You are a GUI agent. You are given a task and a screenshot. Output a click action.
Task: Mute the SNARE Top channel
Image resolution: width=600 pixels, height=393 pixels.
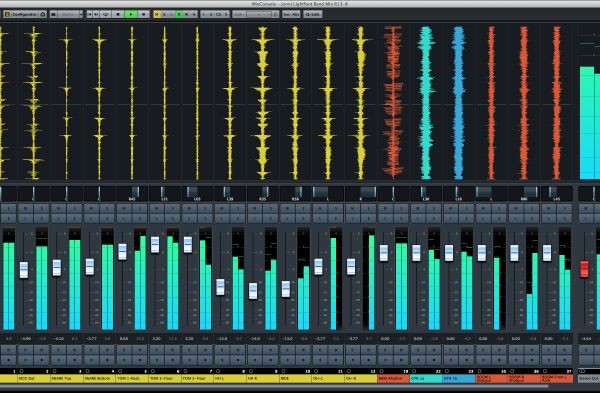pos(58,209)
